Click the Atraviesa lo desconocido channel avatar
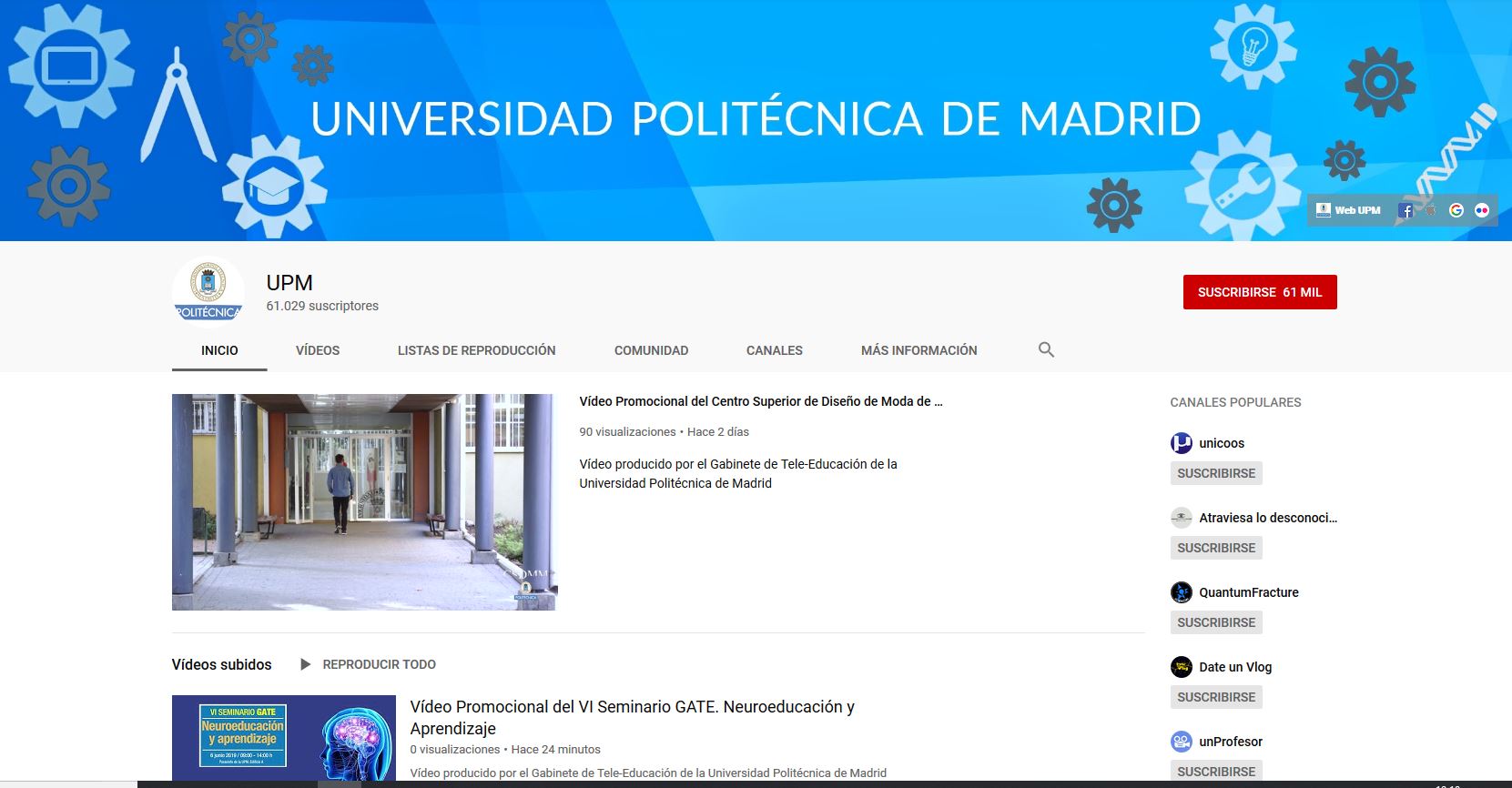 click(x=1181, y=518)
